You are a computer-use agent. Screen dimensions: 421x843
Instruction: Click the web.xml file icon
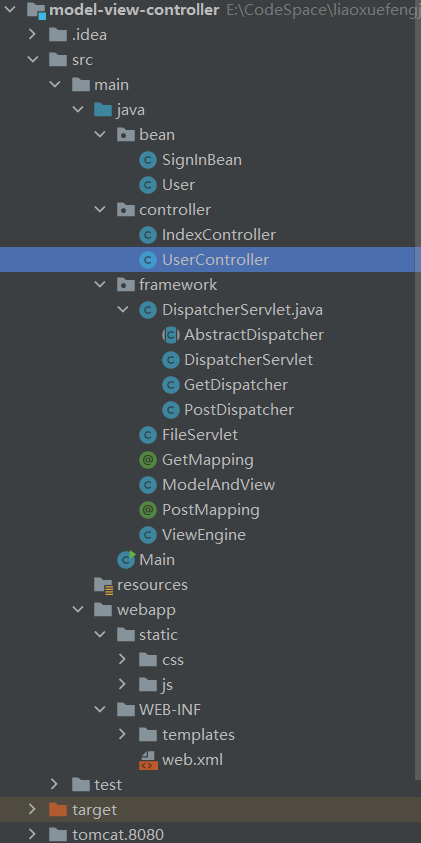(148, 760)
